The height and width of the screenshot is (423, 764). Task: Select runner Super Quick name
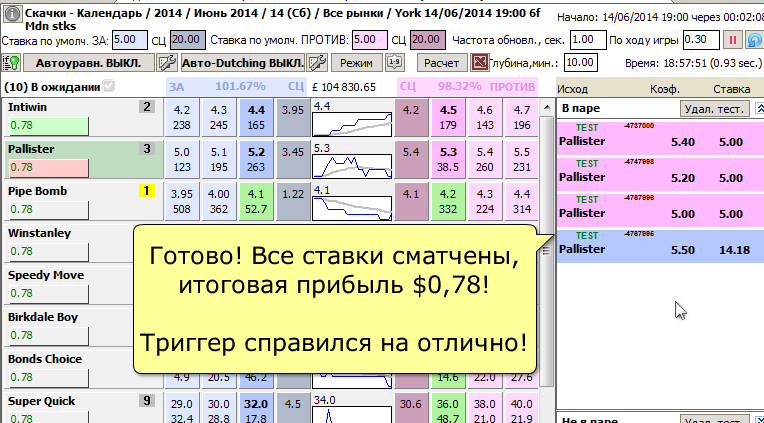pos(41,402)
